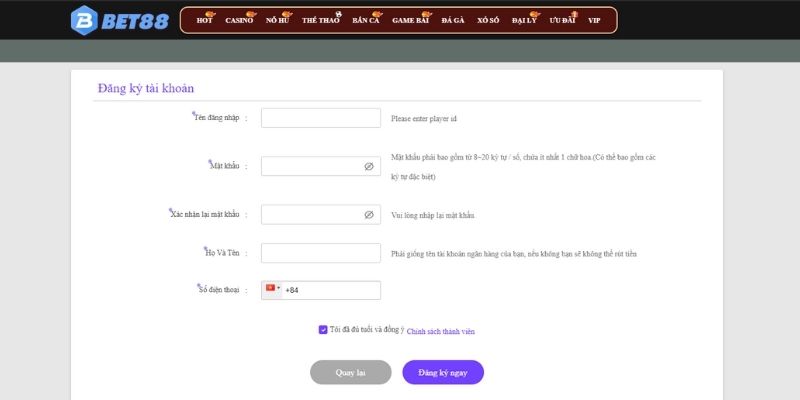800x400 pixels.
Task: Open the BẮN CÁ menu
Action: pos(366,21)
